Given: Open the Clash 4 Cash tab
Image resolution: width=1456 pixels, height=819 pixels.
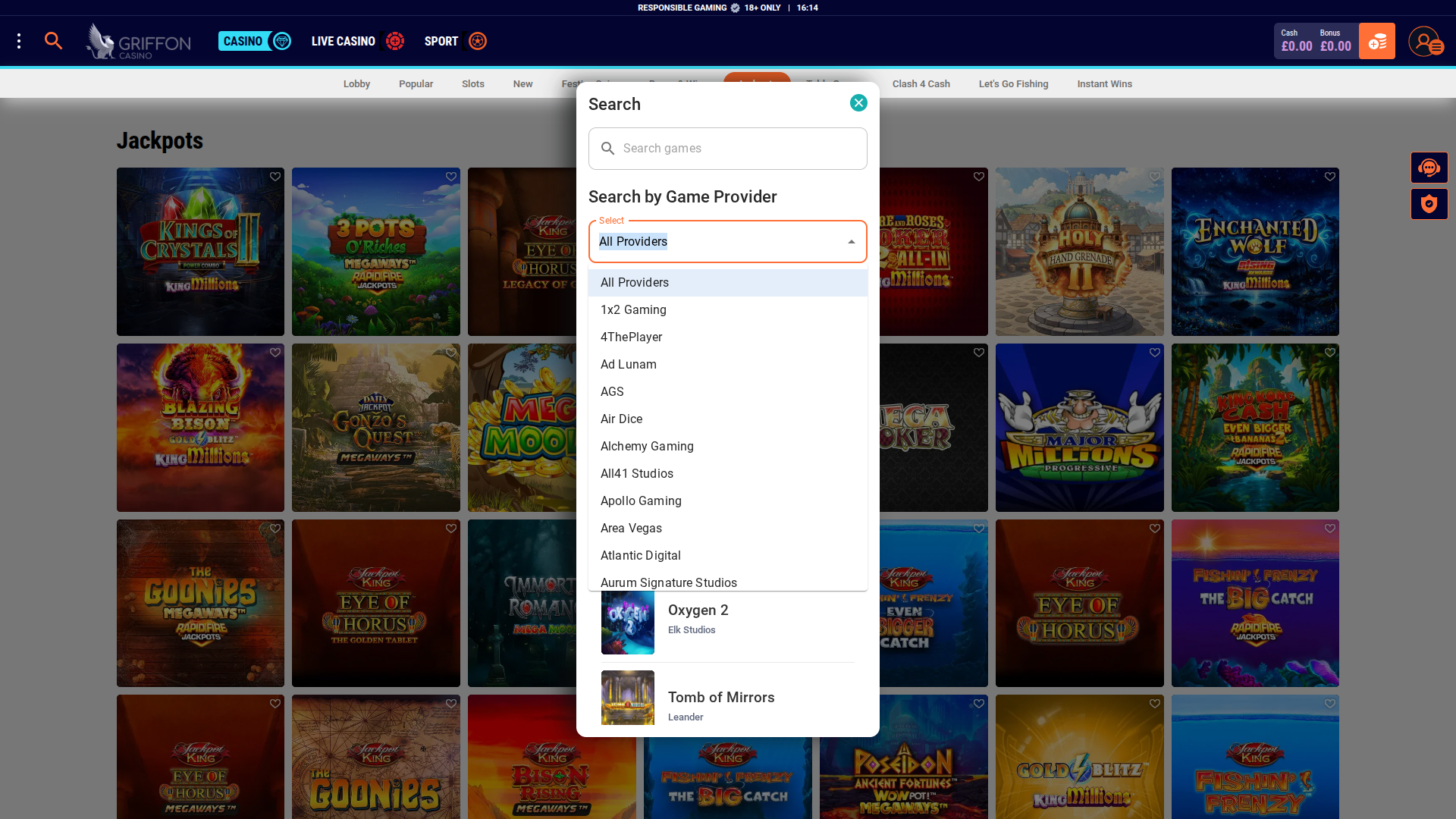Looking at the screenshot, I should pos(921,83).
